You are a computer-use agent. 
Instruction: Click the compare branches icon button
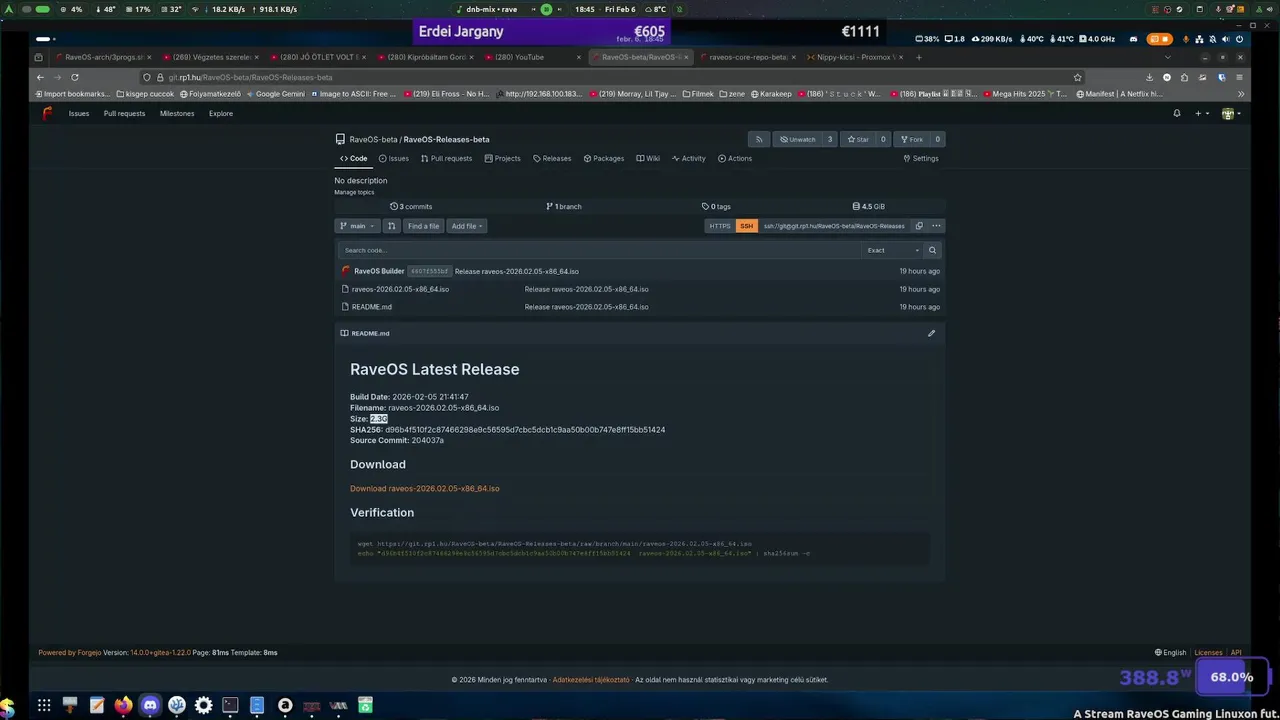(392, 226)
